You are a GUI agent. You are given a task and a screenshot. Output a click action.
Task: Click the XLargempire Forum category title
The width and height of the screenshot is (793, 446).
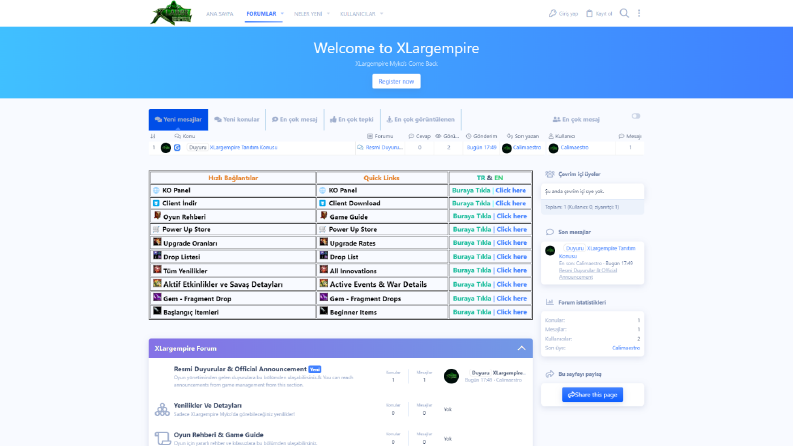pyautogui.click(x=186, y=348)
